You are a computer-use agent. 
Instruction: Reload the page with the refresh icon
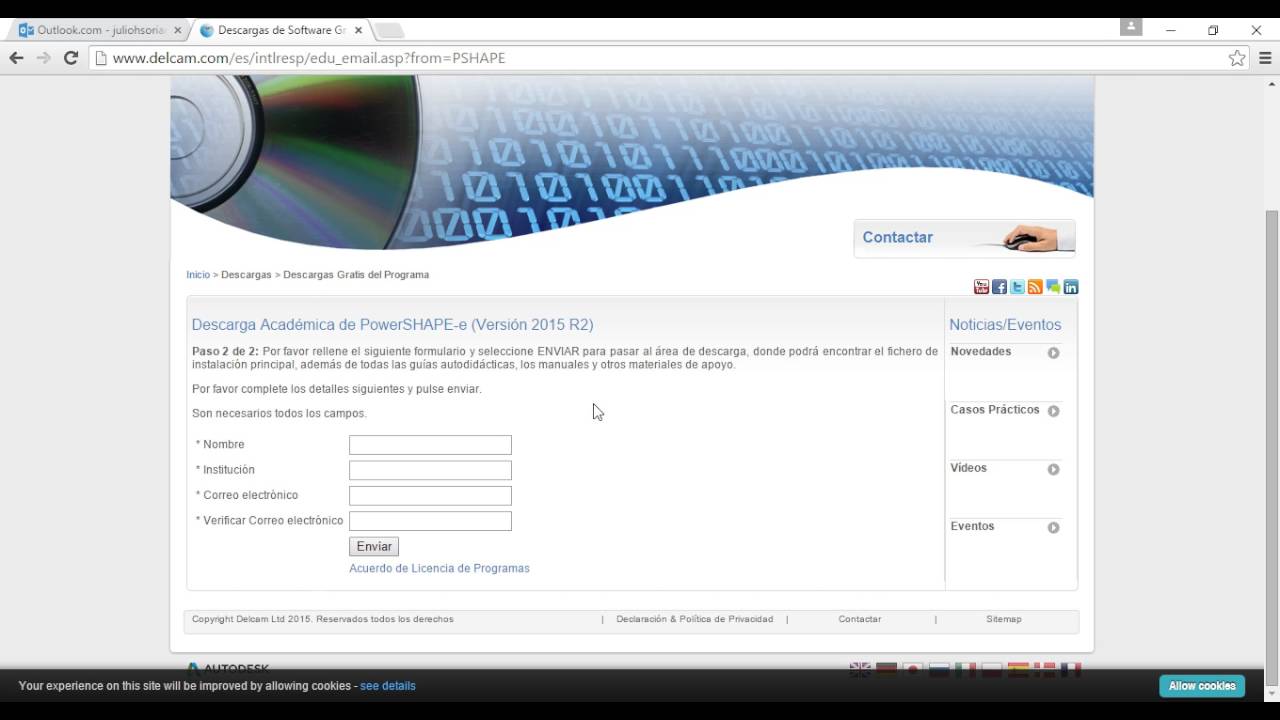pos(71,58)
